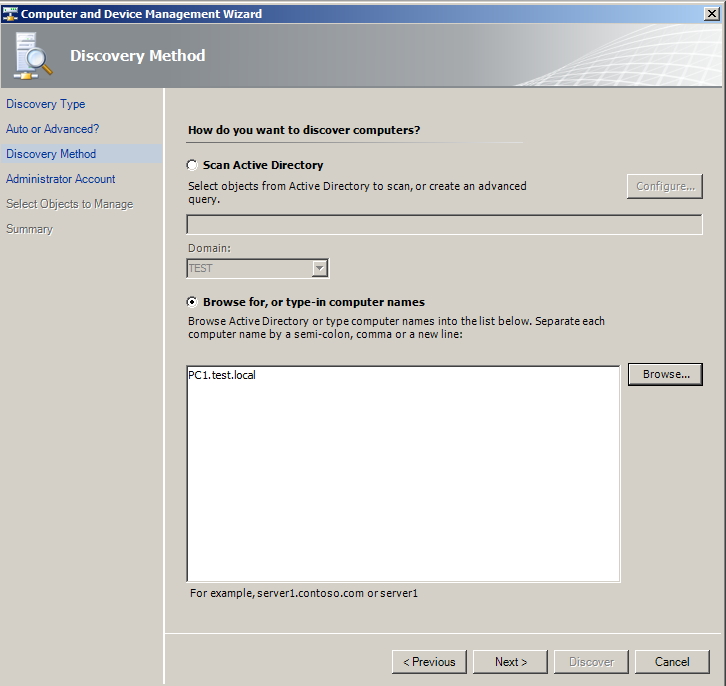Screen dimensions: 726x686
Task: Open the Domain dropdown showing TEST
Action: [319, 268]
